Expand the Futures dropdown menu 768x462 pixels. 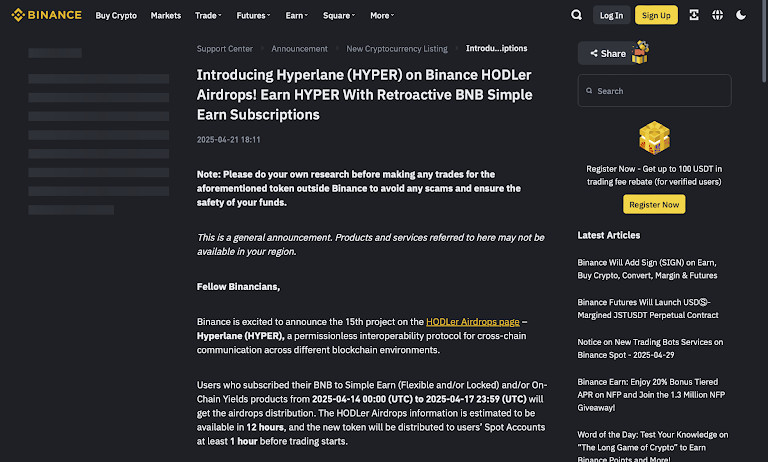(253, 15)
